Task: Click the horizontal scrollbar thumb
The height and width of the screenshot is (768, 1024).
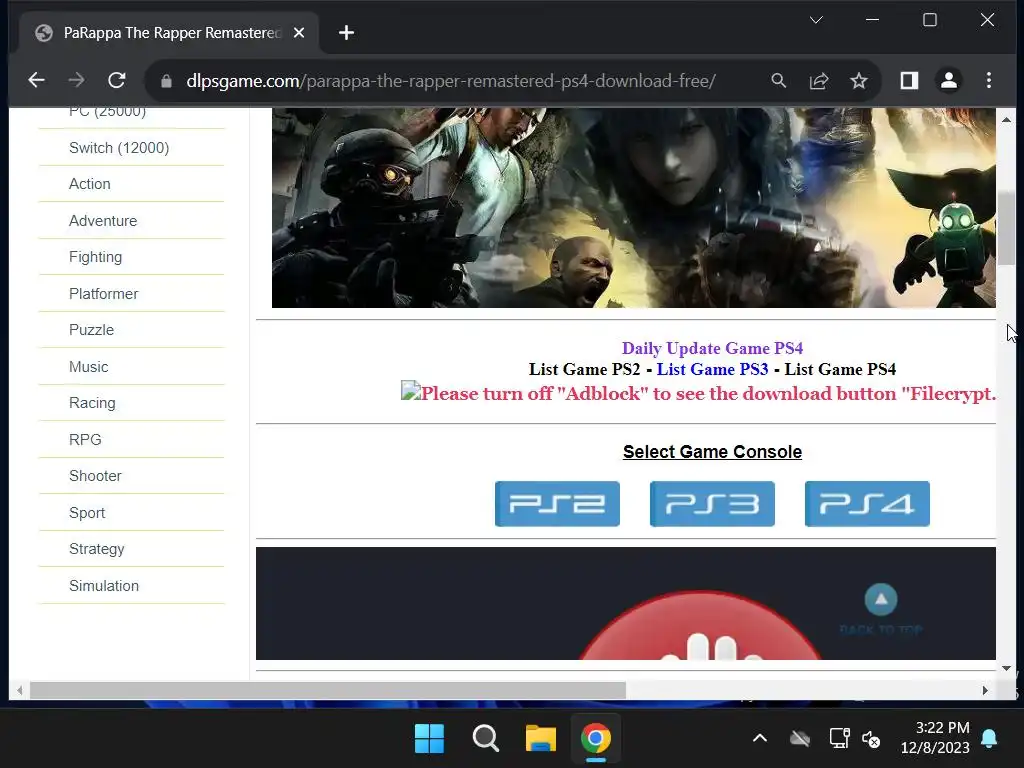Action: click(328, 690)
